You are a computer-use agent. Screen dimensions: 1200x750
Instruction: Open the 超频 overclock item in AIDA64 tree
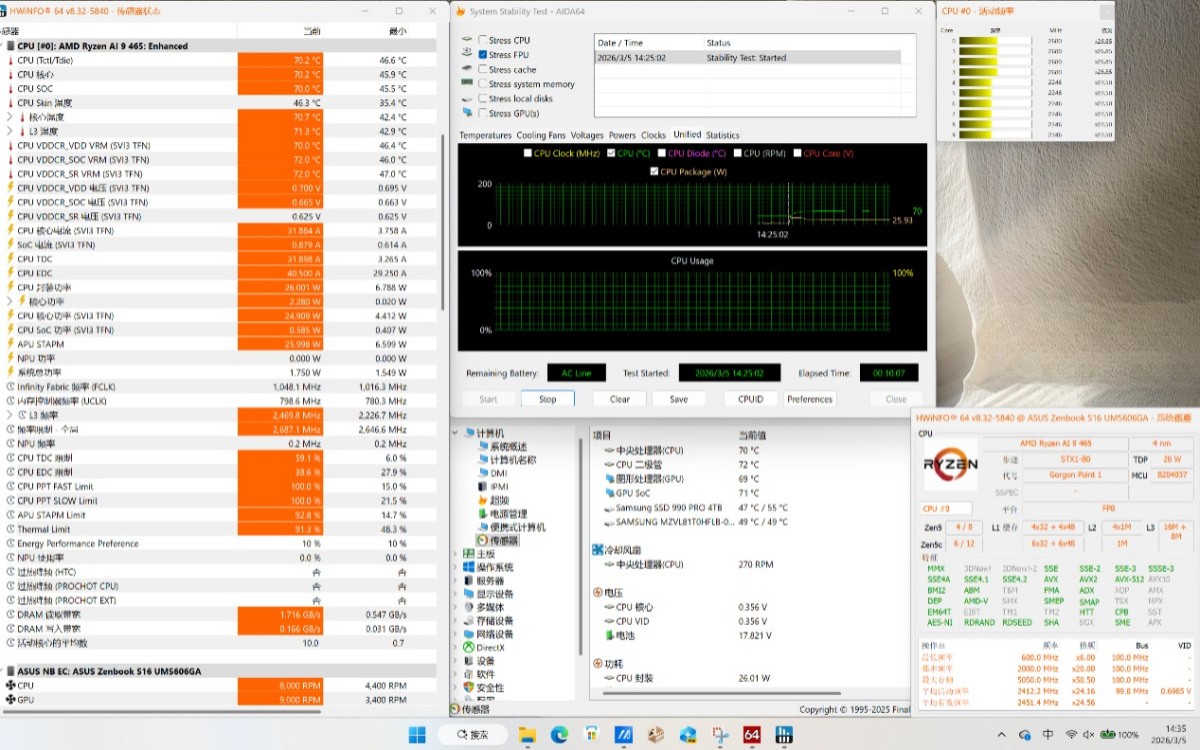pyautogui.click(x=499, y=500)
